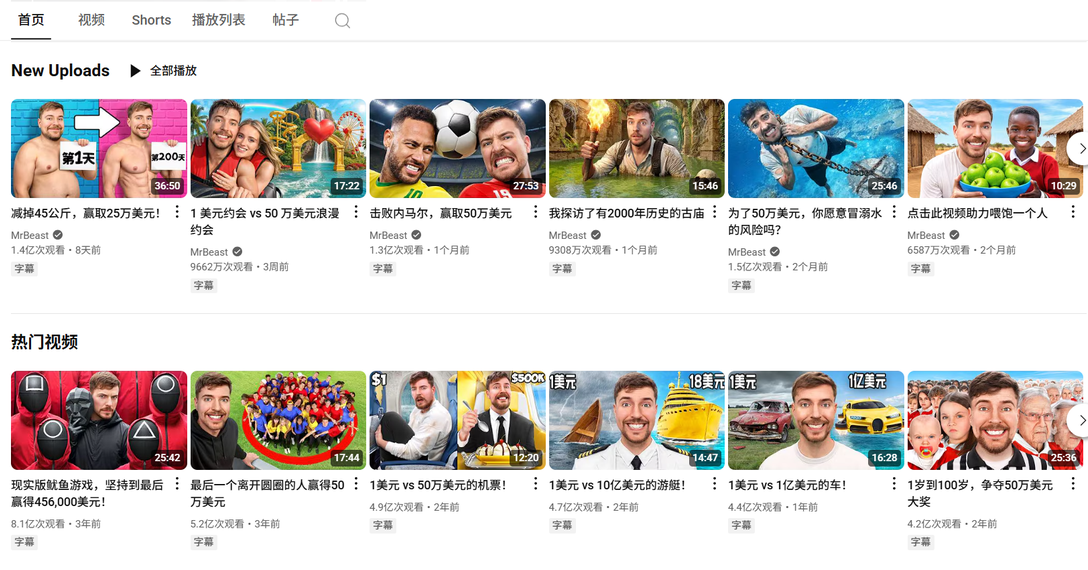Click verified badge under 冒溺水 video

(775, 252)
